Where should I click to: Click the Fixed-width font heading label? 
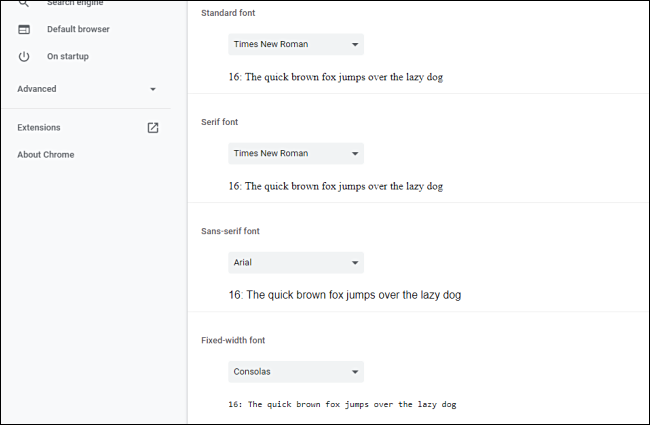point(231,340)
